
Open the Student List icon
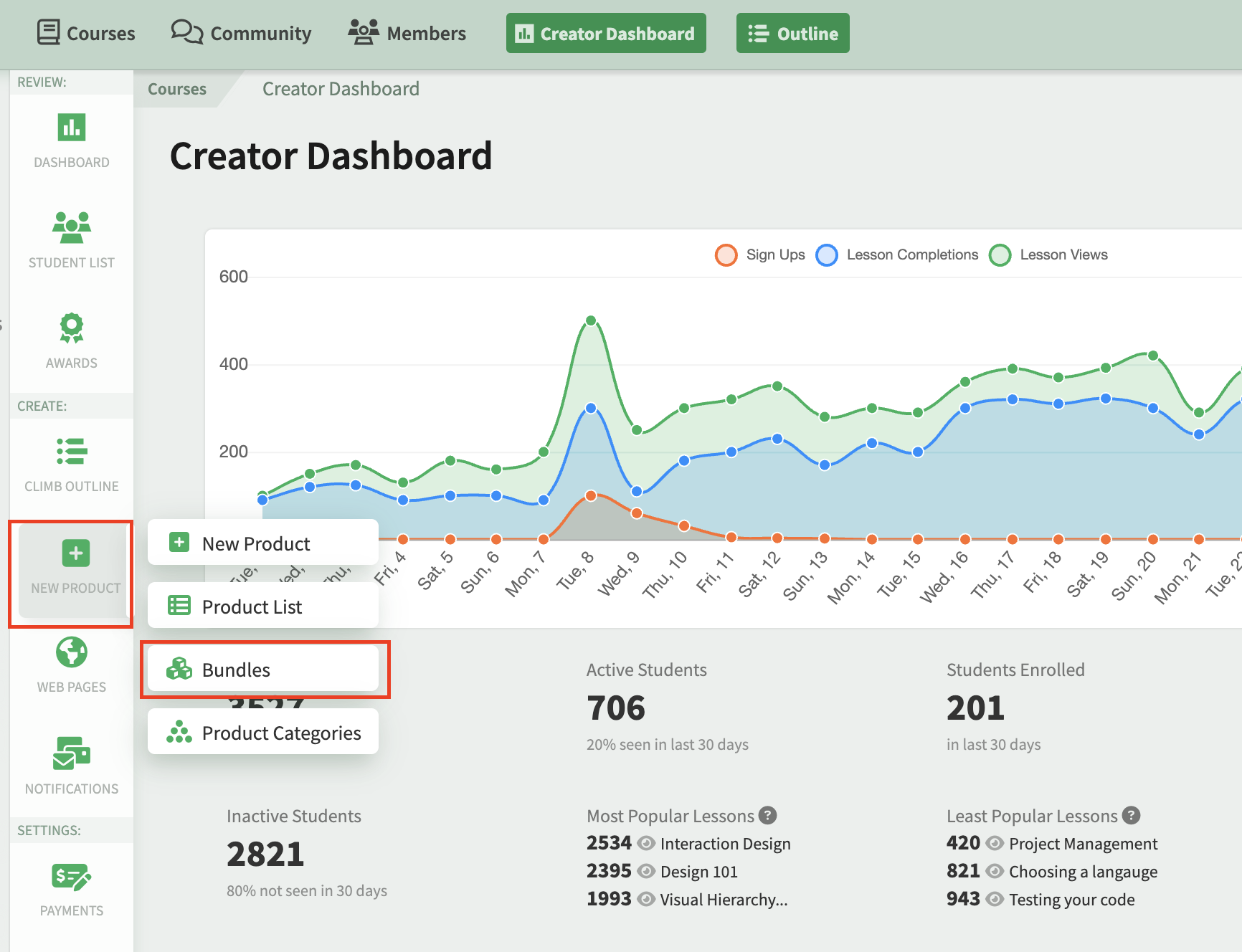coord(72,227)
